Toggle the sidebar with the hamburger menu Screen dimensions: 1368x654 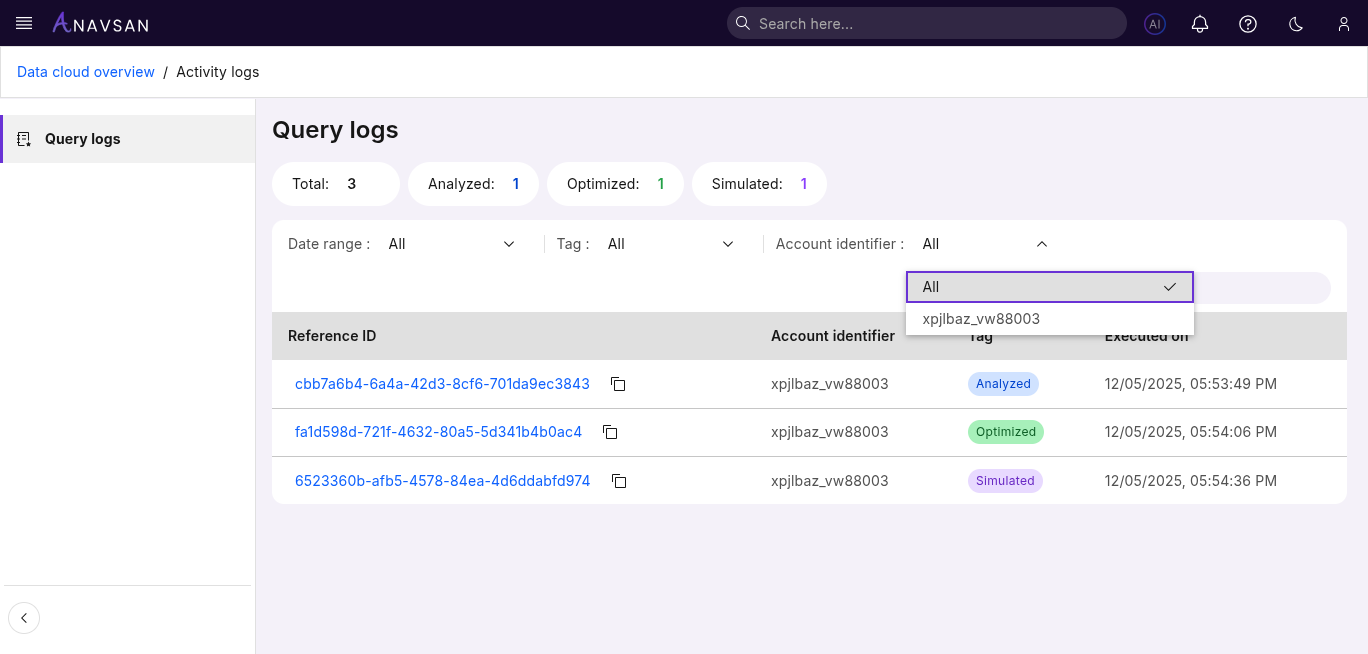click(23, 23)
